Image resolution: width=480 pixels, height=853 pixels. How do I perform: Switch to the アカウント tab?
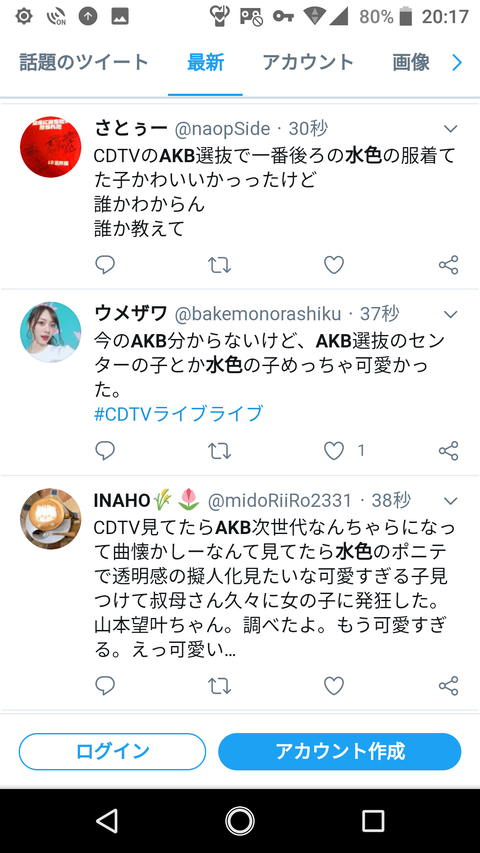click(x=308, y=62)
